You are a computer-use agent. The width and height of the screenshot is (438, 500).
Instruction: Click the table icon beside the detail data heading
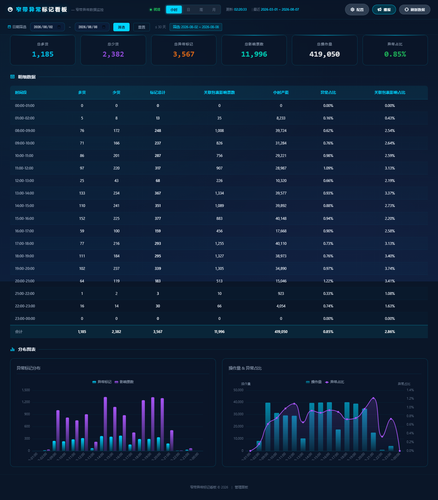12,77
